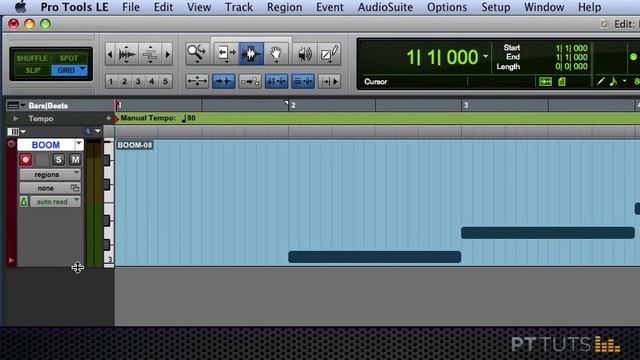Toggle Link Track and Edit Selection

[303, 81]
